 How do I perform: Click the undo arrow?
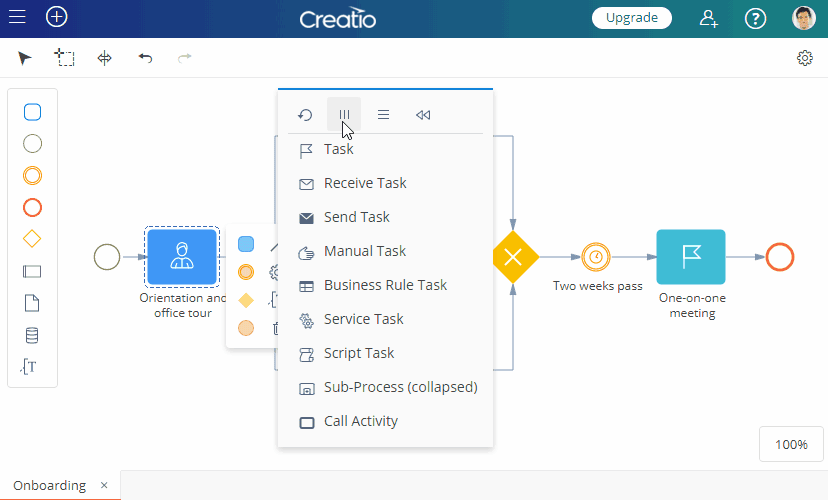click(x=145, y=58)
